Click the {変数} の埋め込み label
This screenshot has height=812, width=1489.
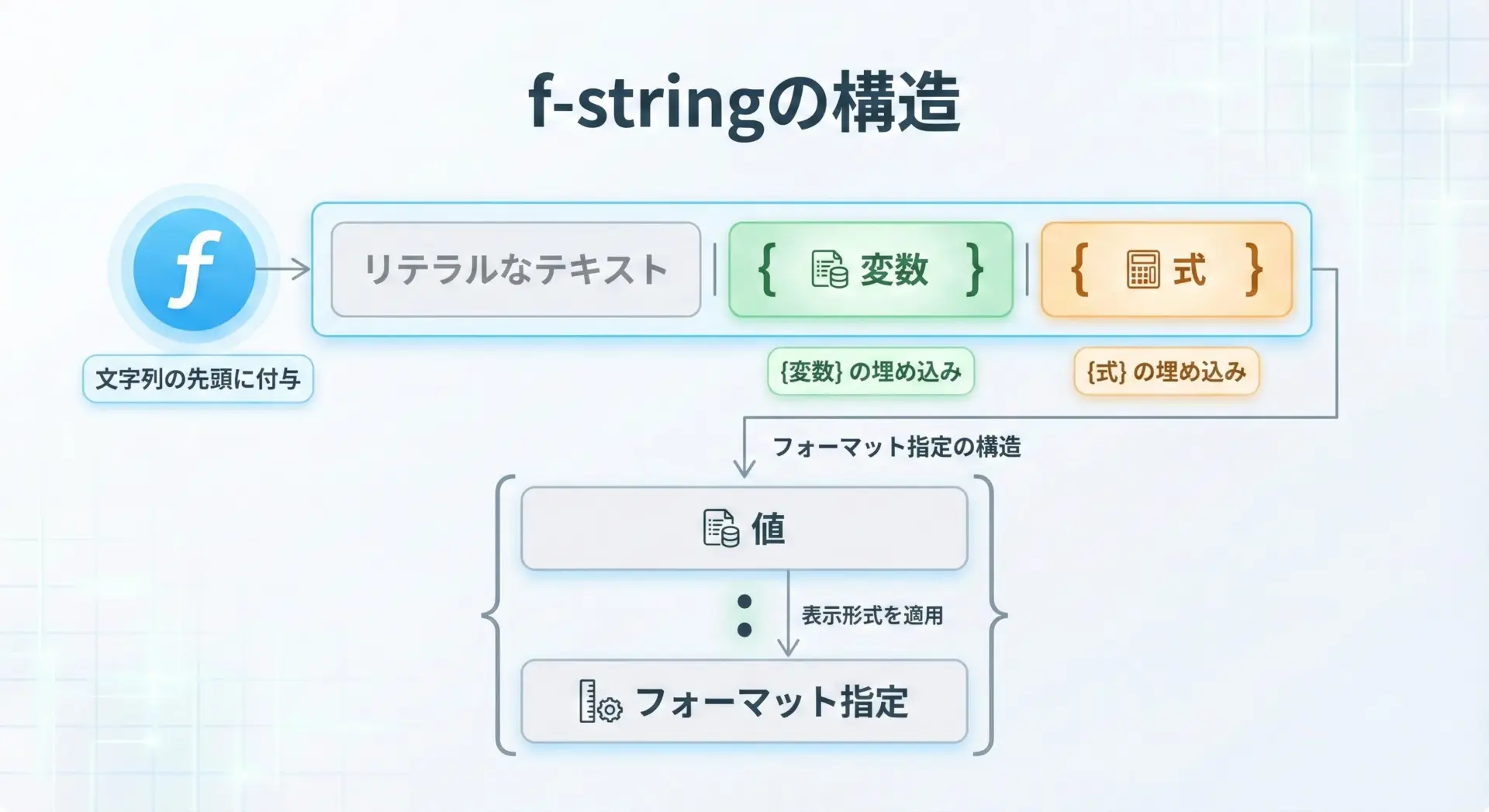870,372
